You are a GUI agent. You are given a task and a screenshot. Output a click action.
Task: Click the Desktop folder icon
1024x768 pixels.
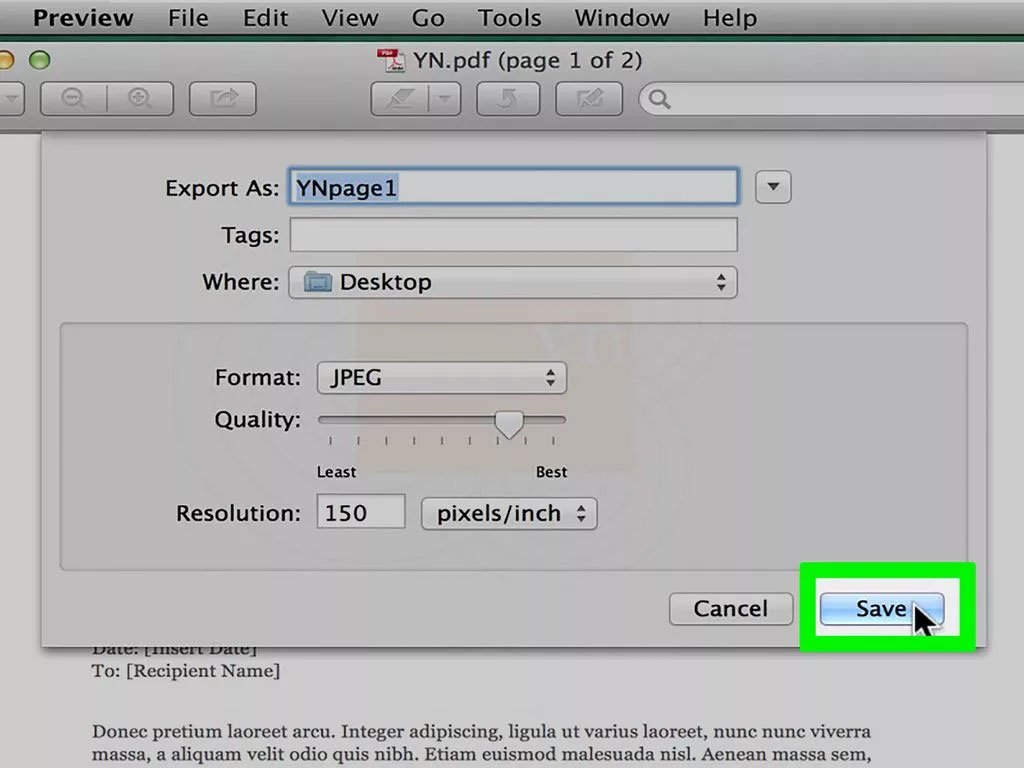pyautogui.click(x=318, y=282)
